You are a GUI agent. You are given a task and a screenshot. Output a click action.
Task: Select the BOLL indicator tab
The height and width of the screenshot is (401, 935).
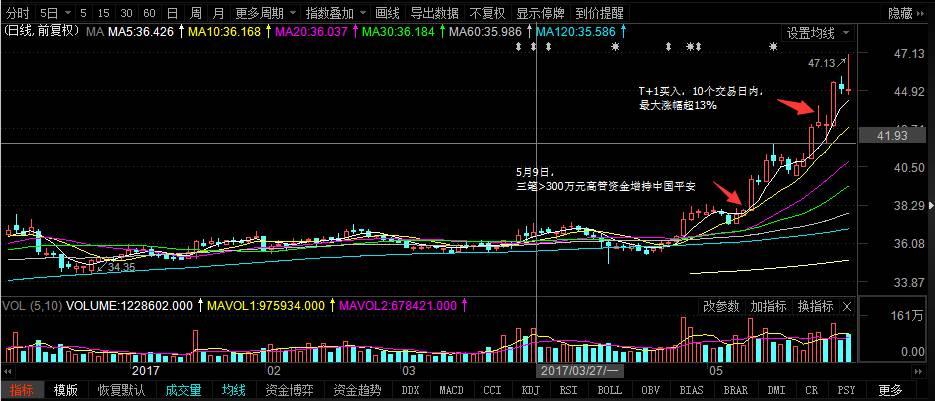click(x=609, y=390)
